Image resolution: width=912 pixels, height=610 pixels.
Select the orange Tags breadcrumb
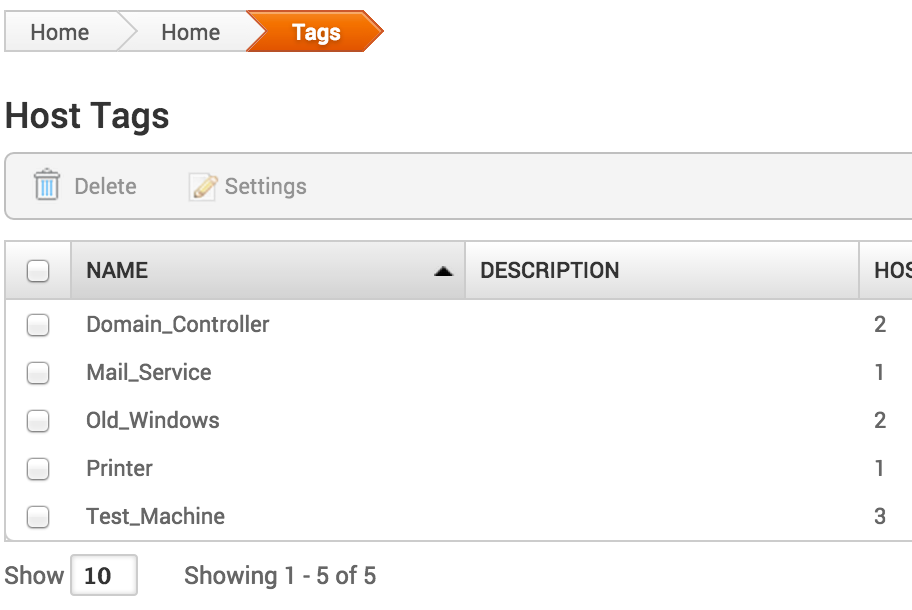click(316, 32)
